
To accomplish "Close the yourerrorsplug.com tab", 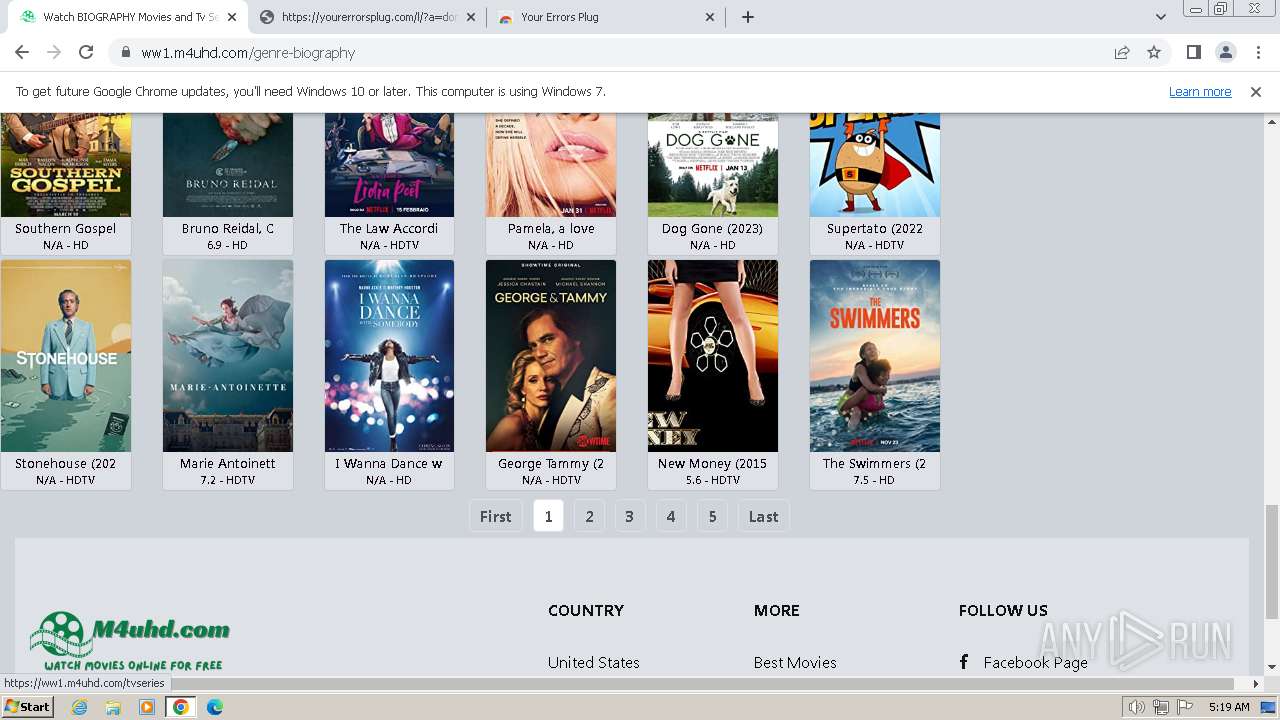I will tap(471, 17).
